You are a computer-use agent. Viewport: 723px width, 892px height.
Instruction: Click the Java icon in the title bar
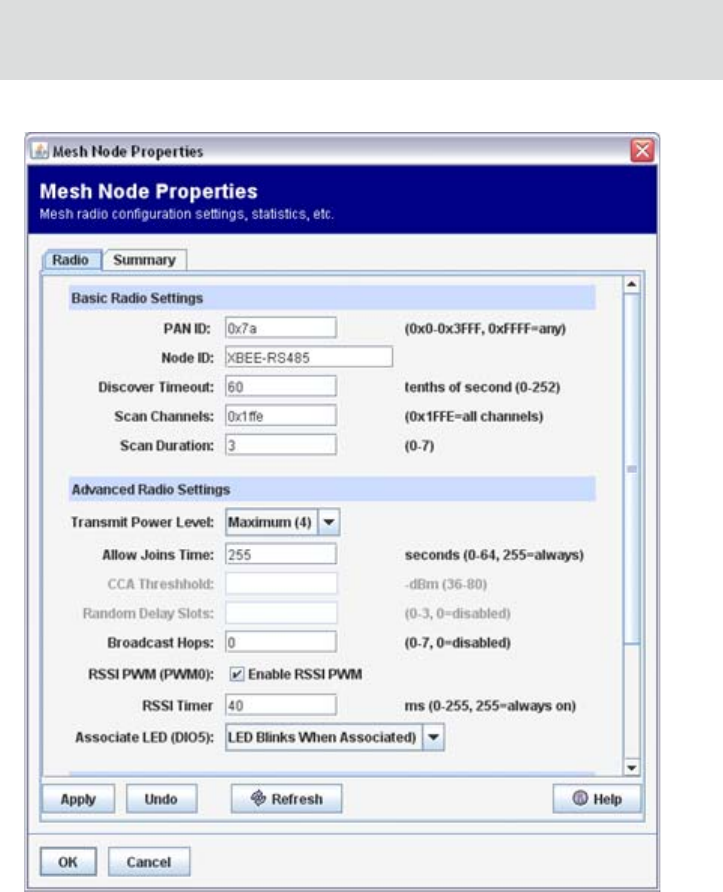coord(40,151)
